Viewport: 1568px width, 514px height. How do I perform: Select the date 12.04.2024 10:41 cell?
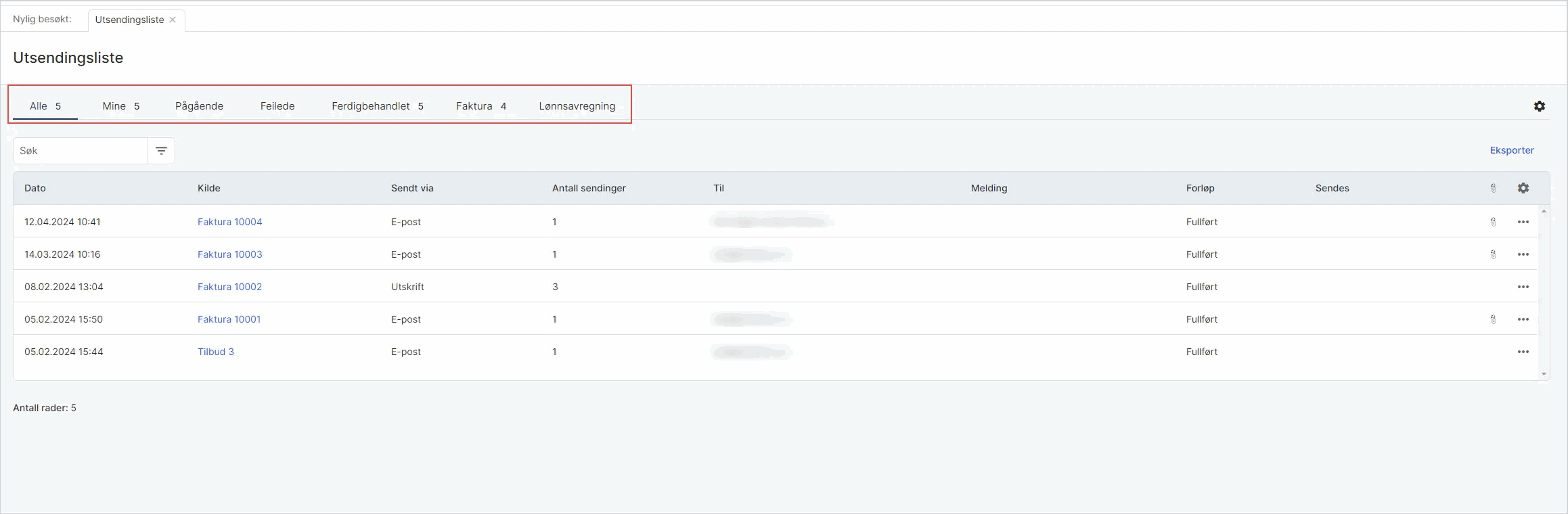coord(62,222)
